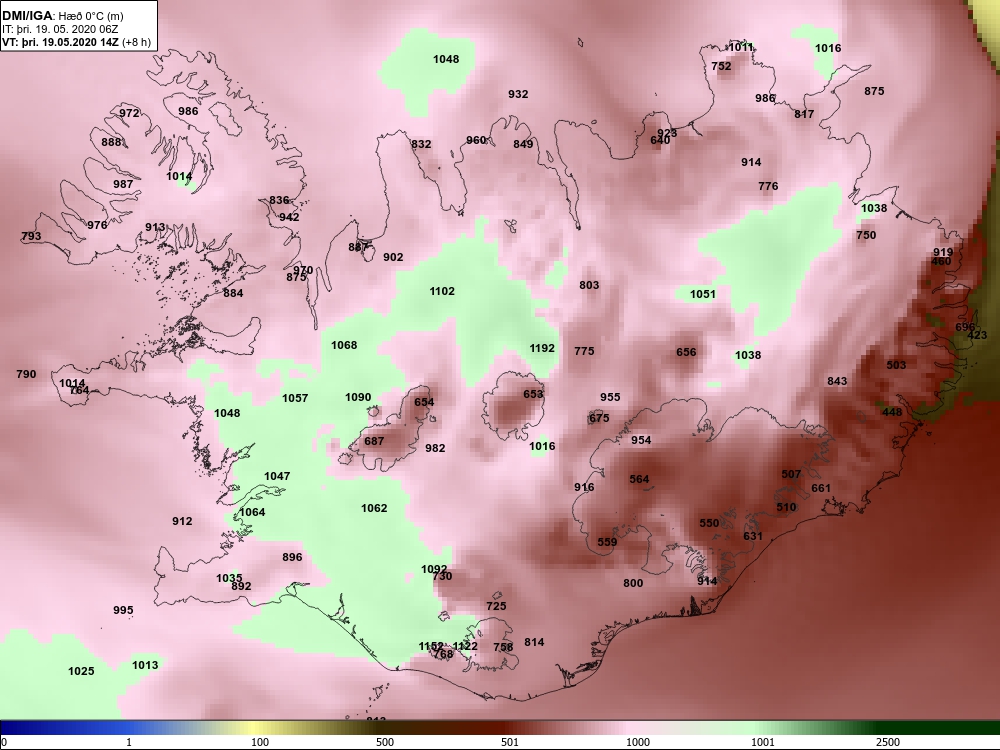The image size is (1000, 750).
Task: Select the valid time line 'VT: þri. 19.05.2020 14Z'
Action: pyautogui.click(x=61, y=42)
